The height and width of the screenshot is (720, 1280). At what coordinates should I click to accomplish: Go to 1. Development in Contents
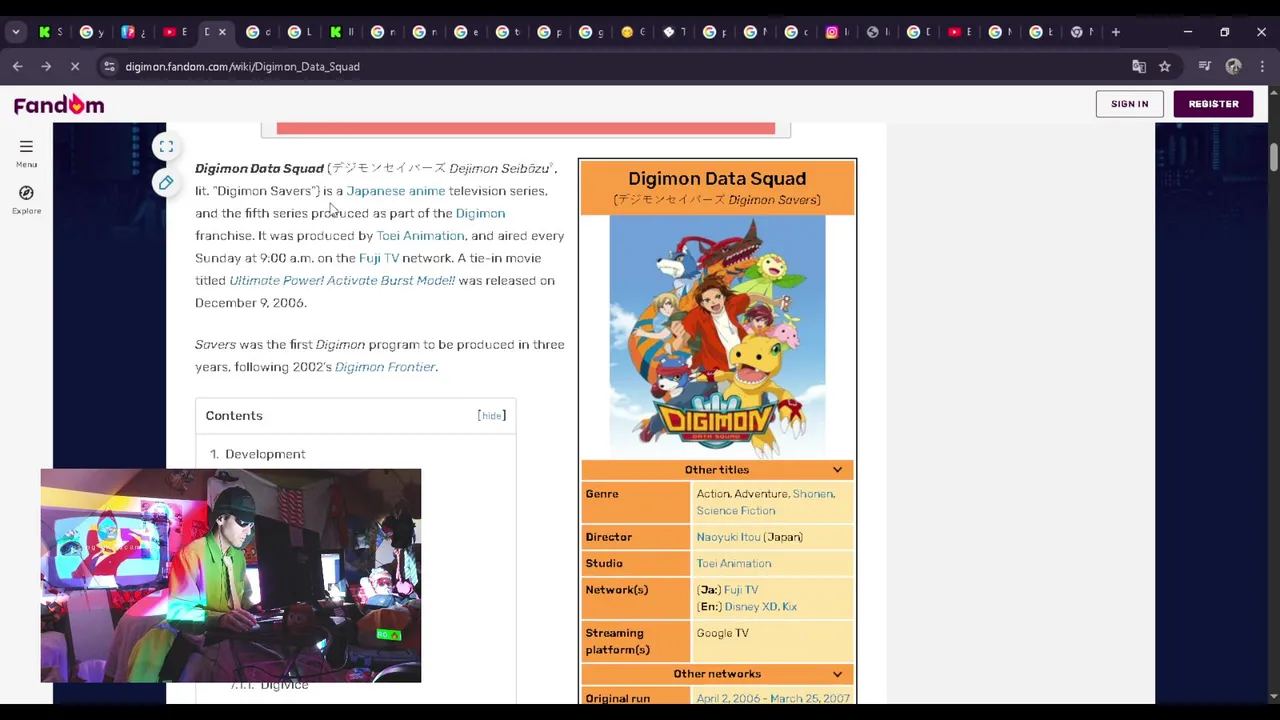[258, 454]
